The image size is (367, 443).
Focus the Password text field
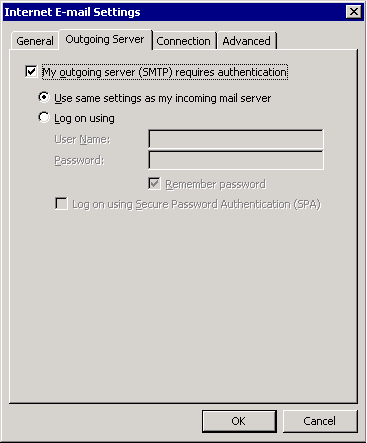pos(236,160)
